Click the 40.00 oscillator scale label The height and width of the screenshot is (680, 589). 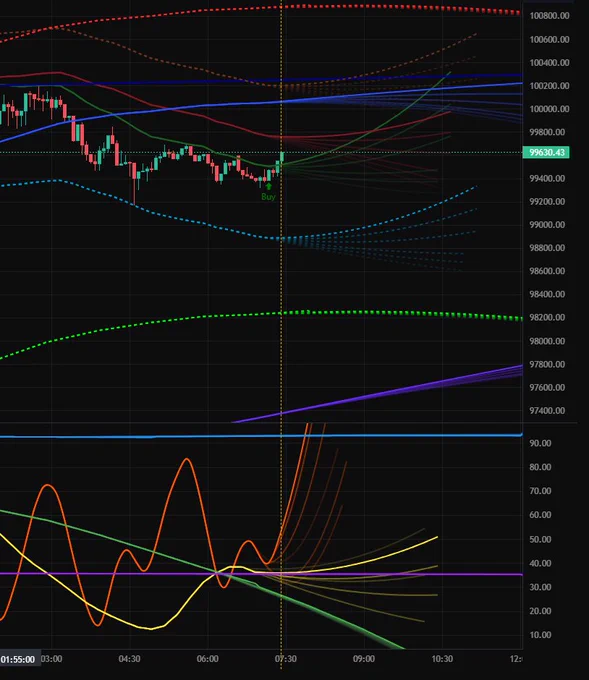(540, 563)
